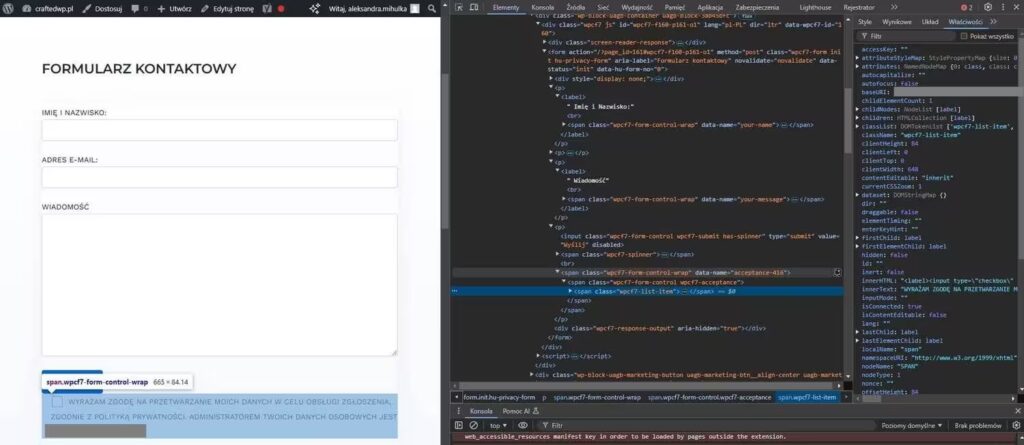The height and width of the screenshot is (445, 1024).
Task: Create live expression with the eye icon
Action: pos(523,425)
